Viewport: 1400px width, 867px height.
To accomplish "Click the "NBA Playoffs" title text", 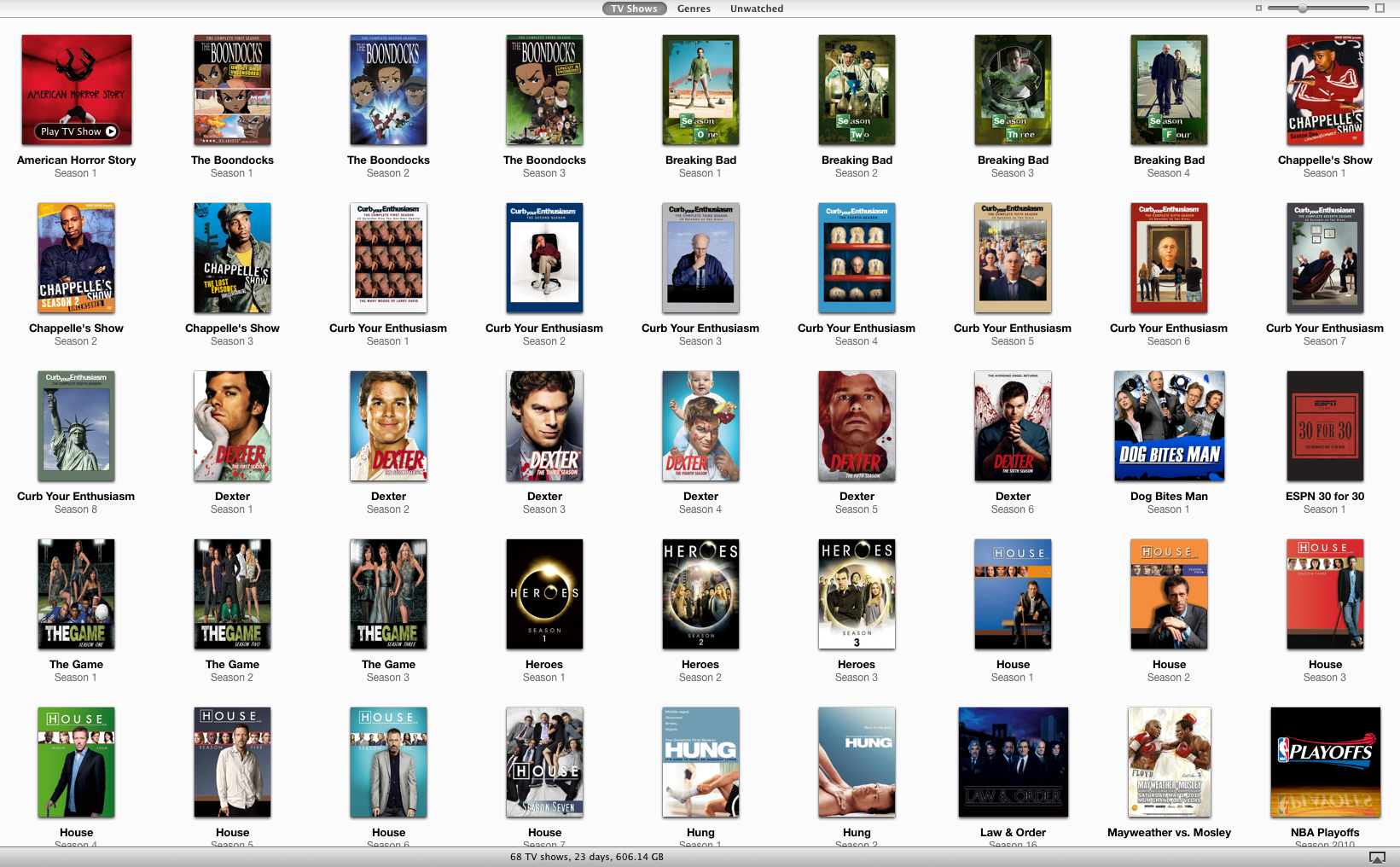I will (1325, 832).
